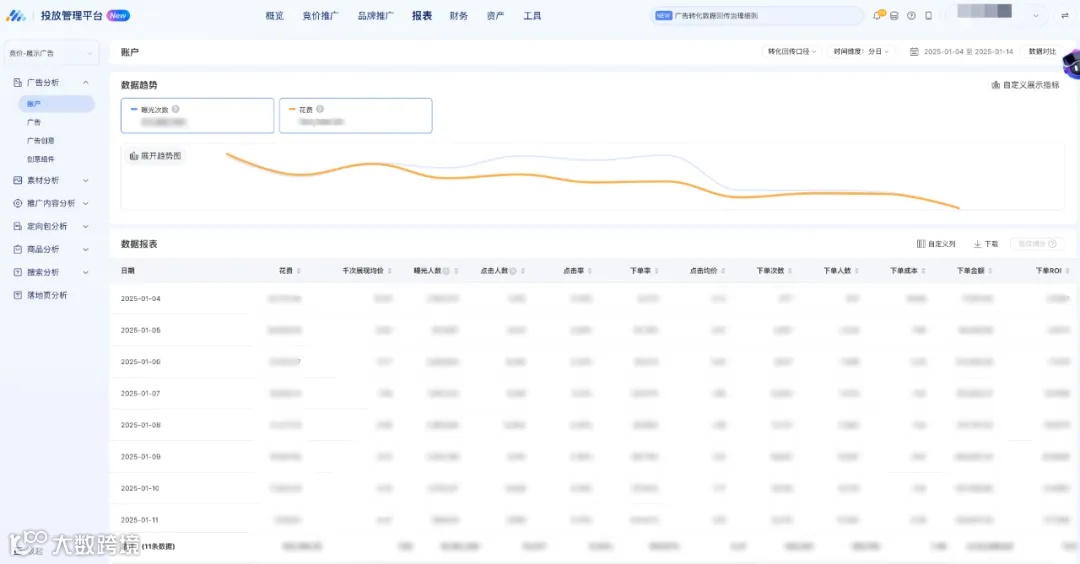Collapse the 广告分析 sidebar section
This screenshot has width=1080, height=564.
(x=85, y=83)
